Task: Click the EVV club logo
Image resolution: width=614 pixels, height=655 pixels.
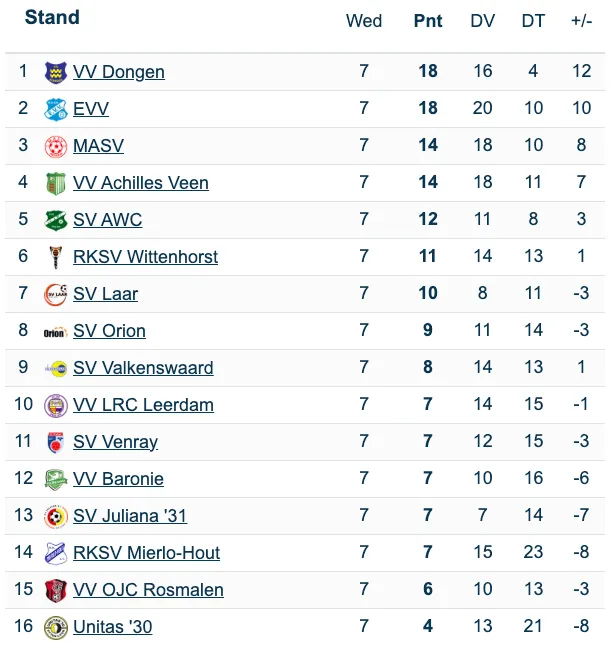Action: tap(55, 109)
